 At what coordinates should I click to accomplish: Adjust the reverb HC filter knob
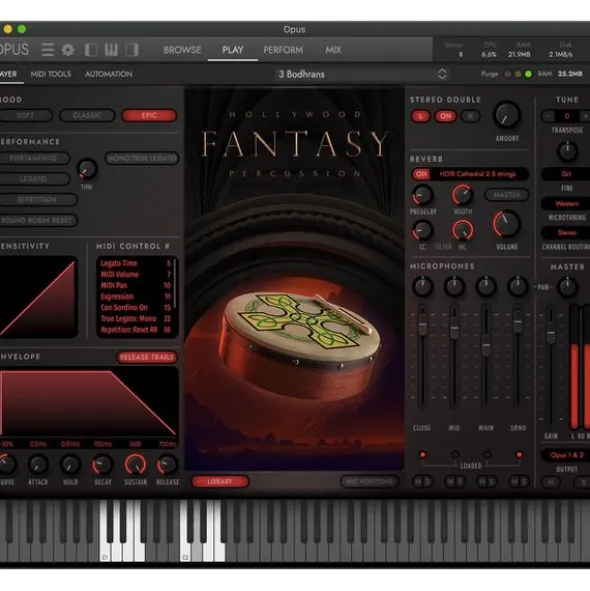(463, 230)
